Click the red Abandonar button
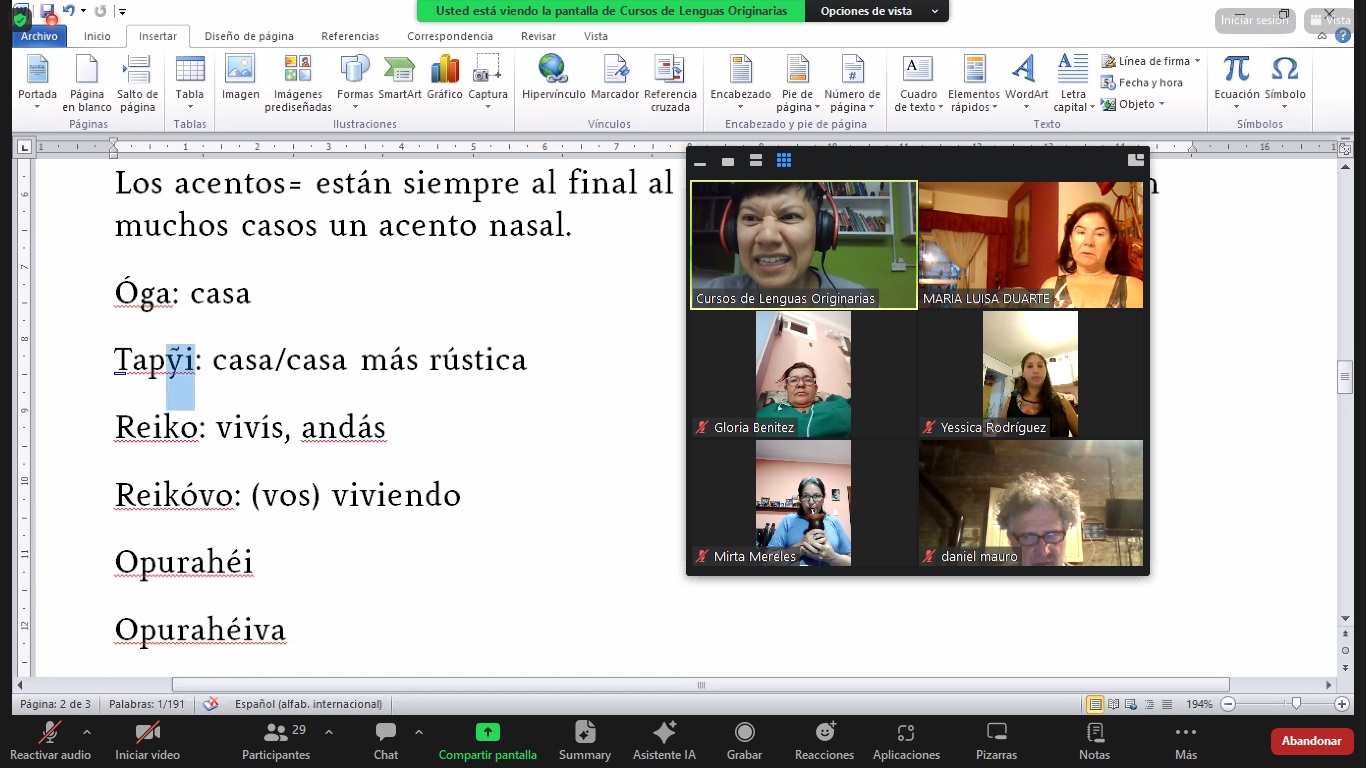This screenshot has width=1366, height=768. (x=1311, y=741)
